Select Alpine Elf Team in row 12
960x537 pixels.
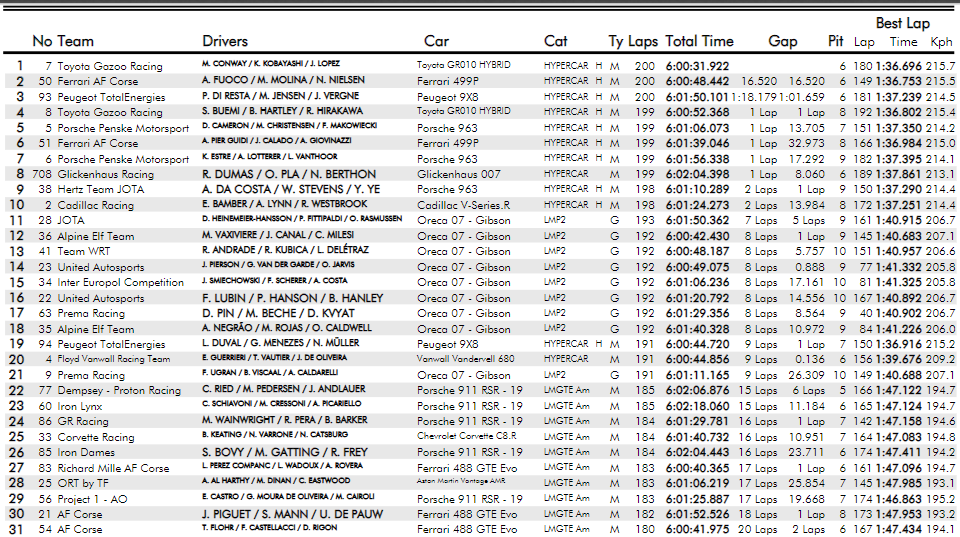pos(96,236)
